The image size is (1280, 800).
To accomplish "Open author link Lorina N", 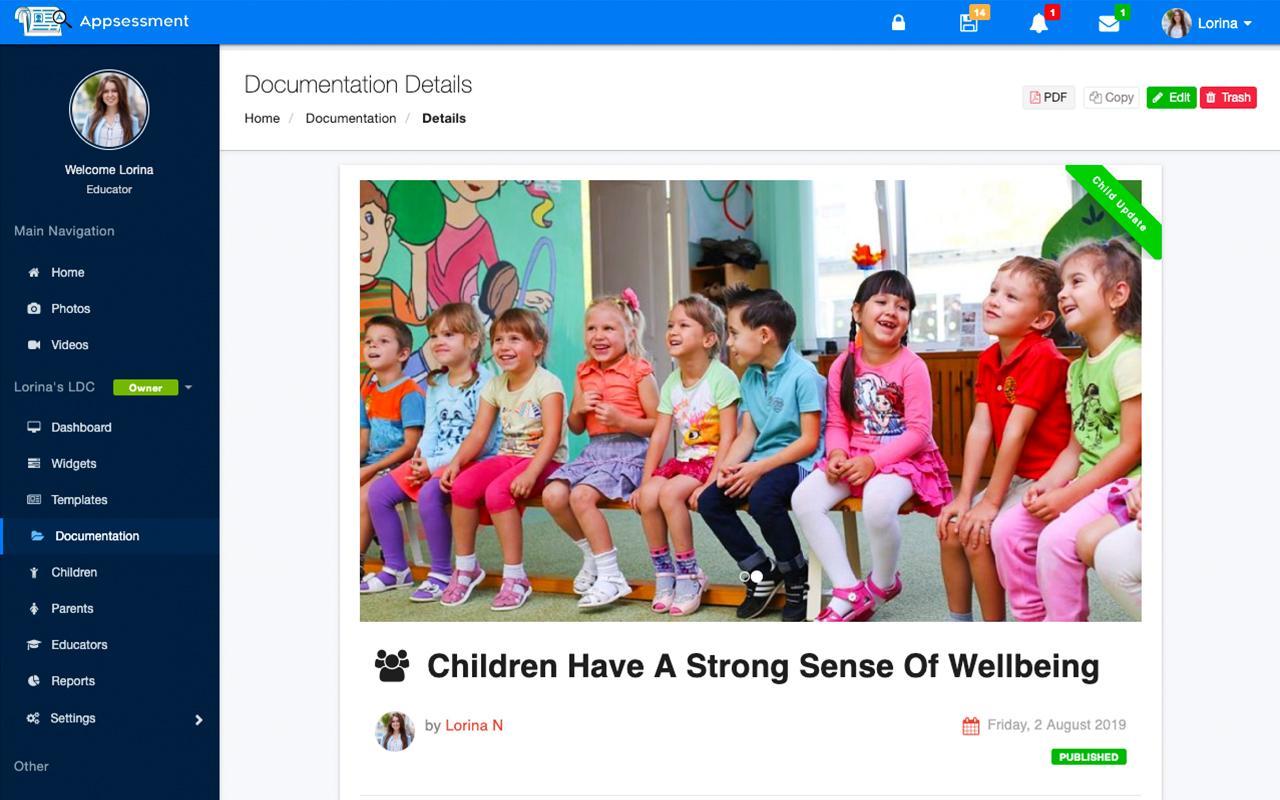I will coord(474,725).
